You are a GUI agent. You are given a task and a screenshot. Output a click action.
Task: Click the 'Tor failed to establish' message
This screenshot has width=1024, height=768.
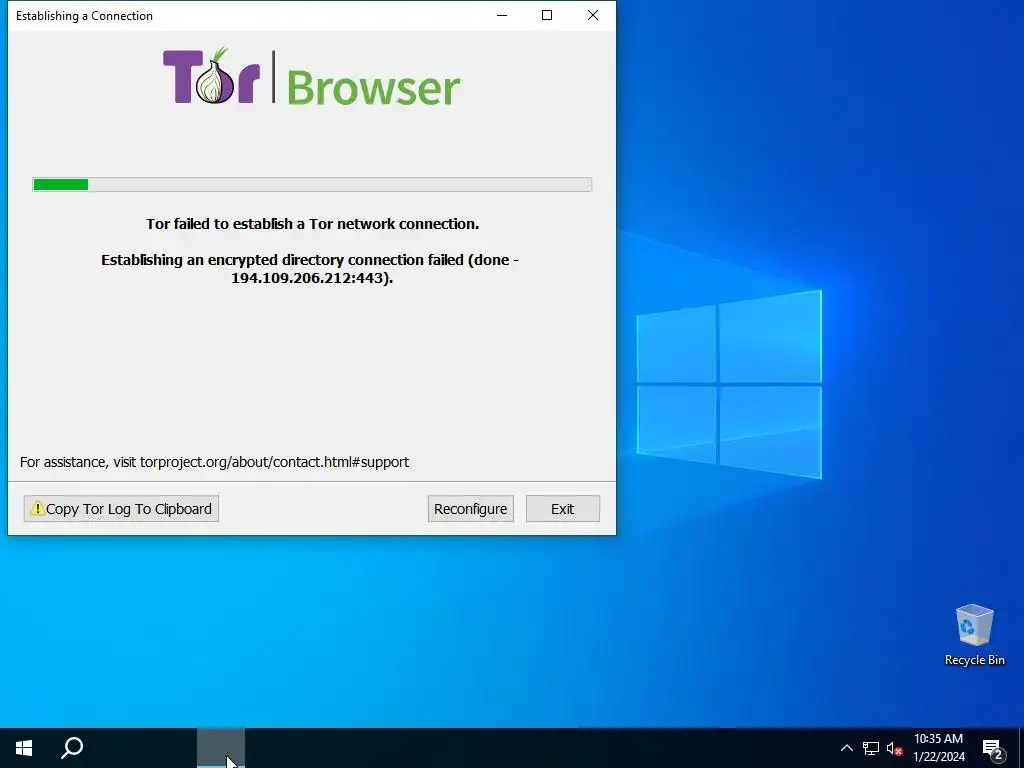coord(312,224)
